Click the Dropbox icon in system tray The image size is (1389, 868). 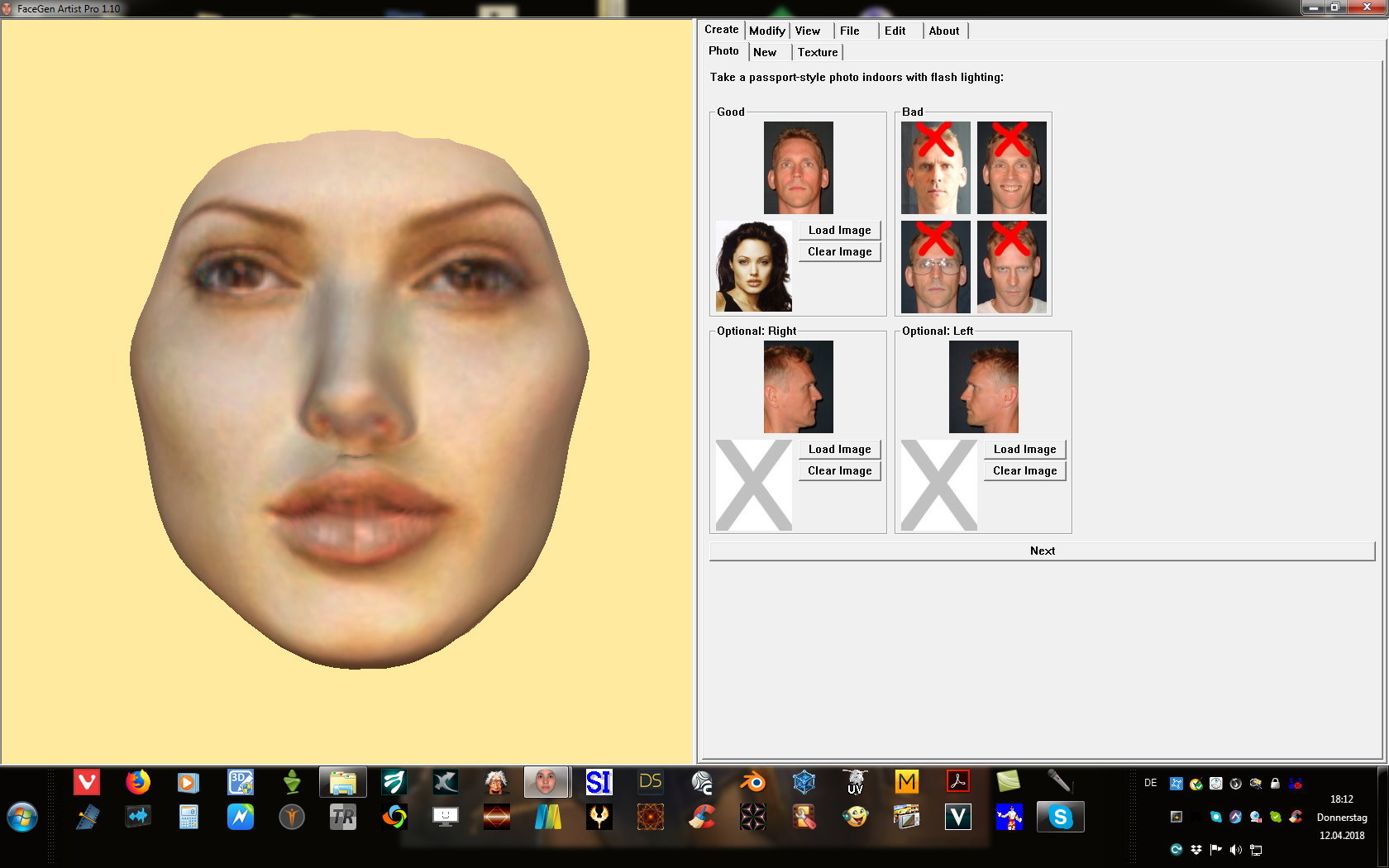tap(1196, 850)
